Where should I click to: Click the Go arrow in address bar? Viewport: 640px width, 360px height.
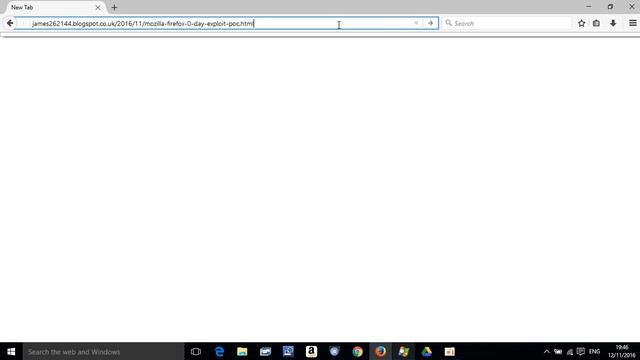click(x=430, y=23)
